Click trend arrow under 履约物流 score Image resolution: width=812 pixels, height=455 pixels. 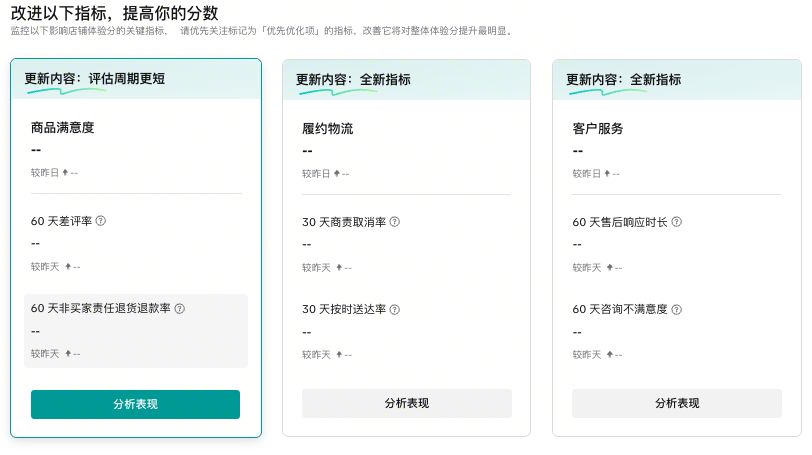[337, 173]
